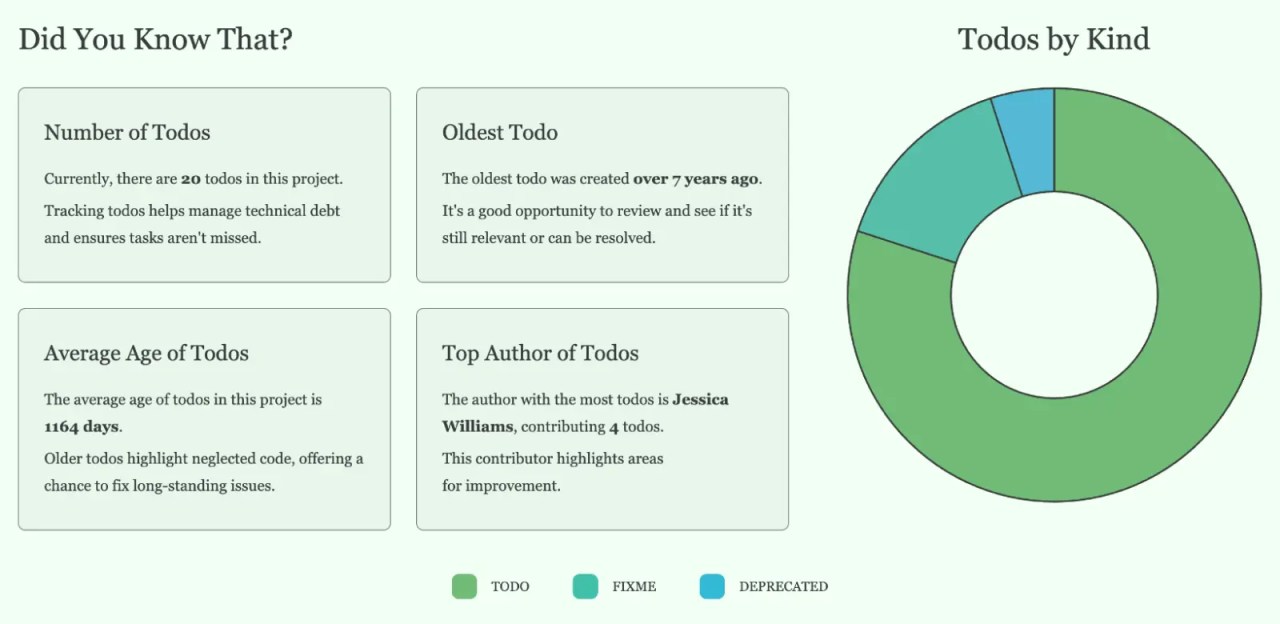The height and width of the screenshot is (624, 1280).
Task: Click the Oldest Todo card heading
Action: tap(500, 132)
